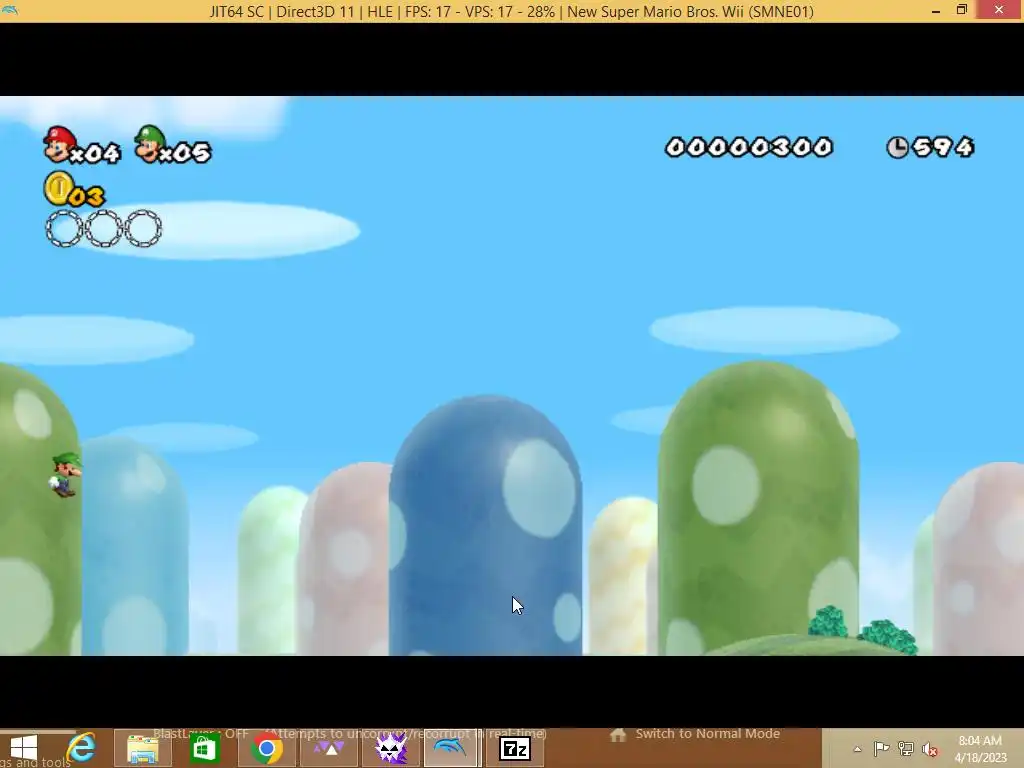Open the purple triangles app in taskbar
Screen dimensions: 1024x768
(328, 748)
